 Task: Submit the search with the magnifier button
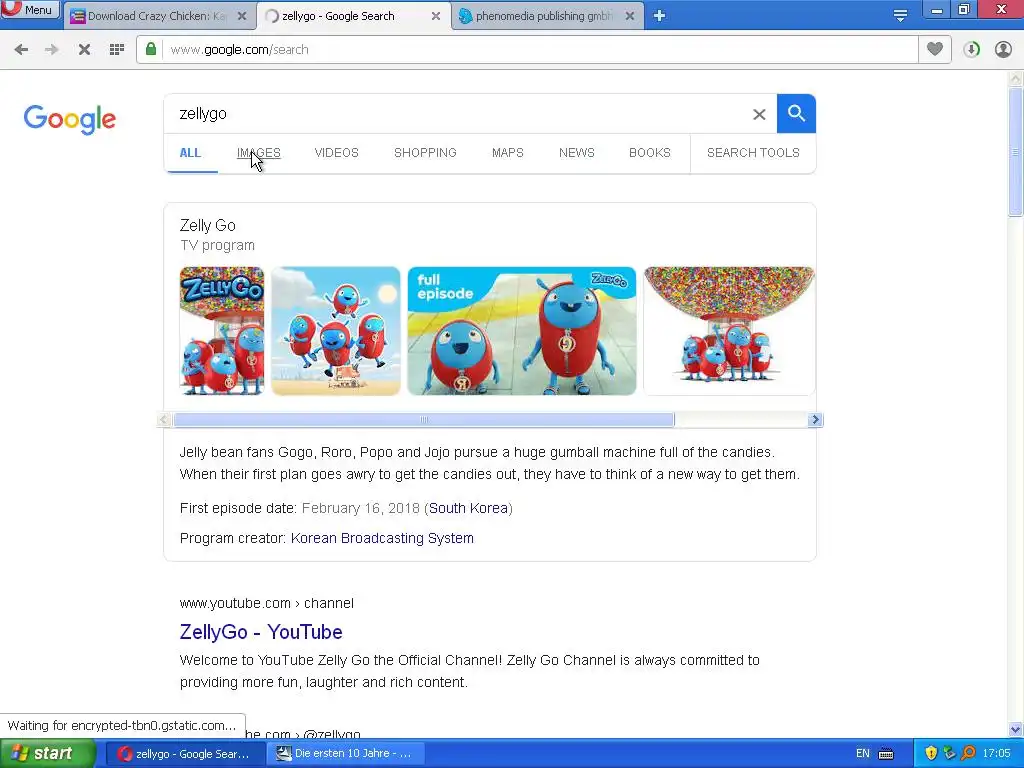pyautogui.click(x=796, y=114)
